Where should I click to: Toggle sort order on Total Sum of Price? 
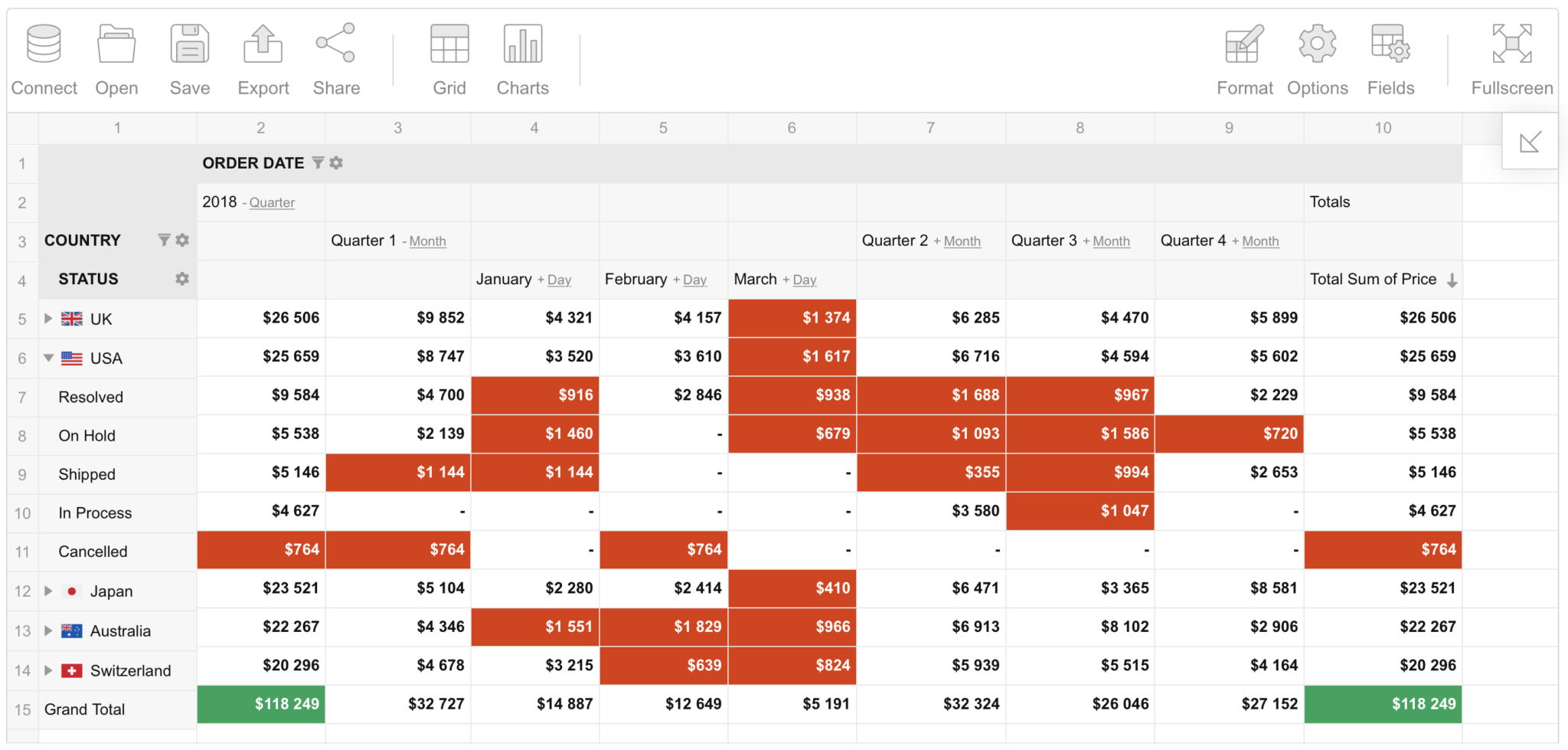[1453, 280]
